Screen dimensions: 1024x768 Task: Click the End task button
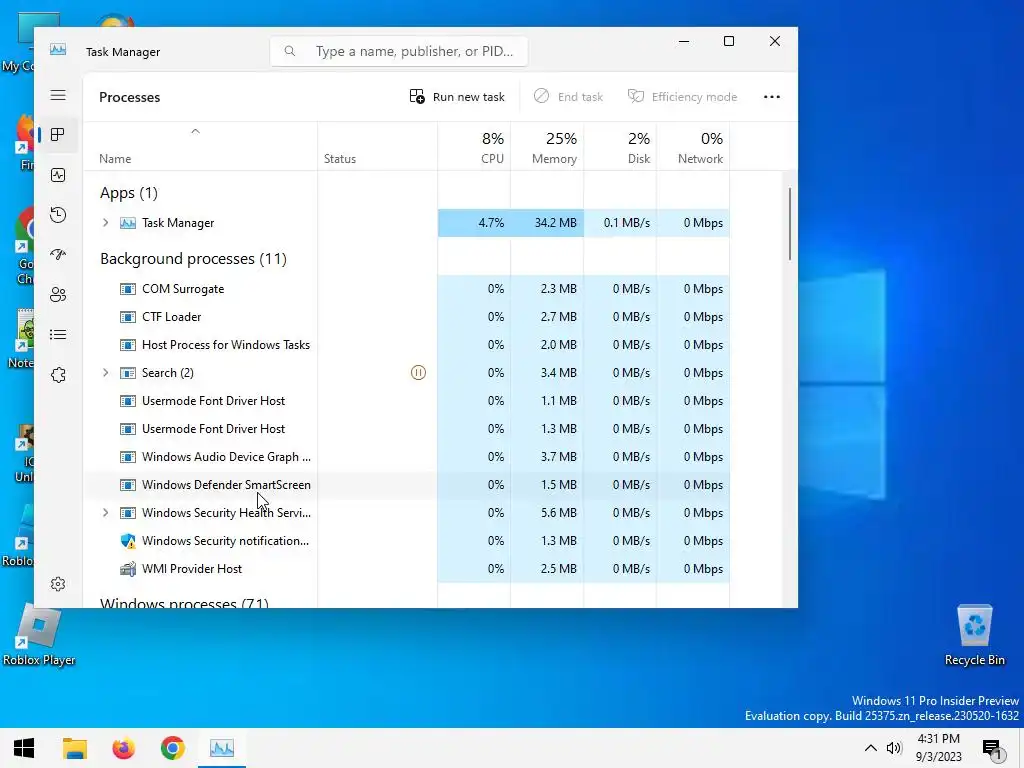(x=568, y=97)
